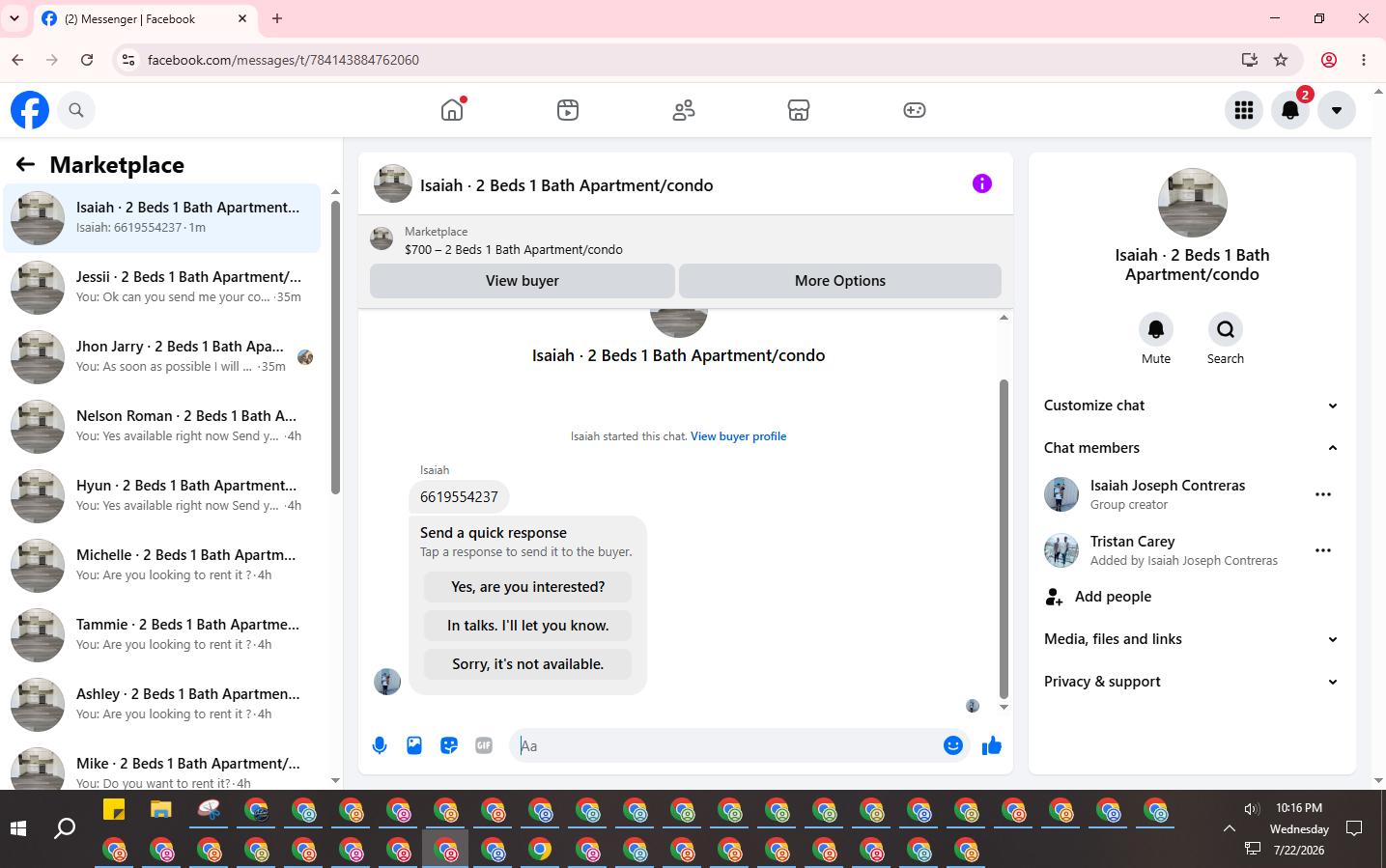Open a new browser tab
The width and height of the screenshot is (1386, 868).
[277, 18]
